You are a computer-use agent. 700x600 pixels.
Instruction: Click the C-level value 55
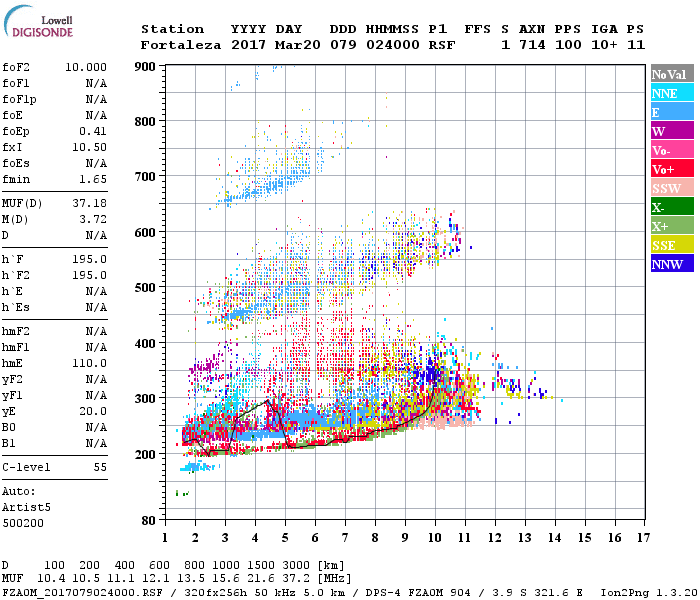tap(100, 467)
